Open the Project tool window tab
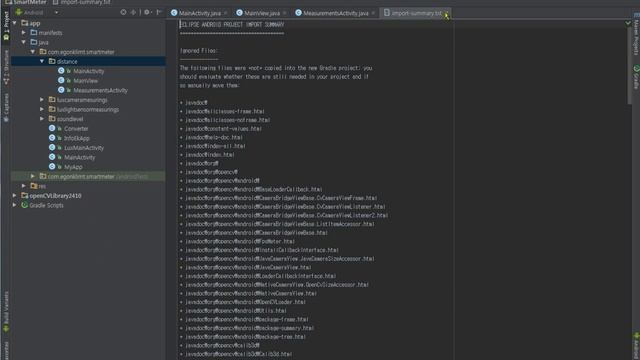This screenshot has height=360, width=640. pos(6,25)
